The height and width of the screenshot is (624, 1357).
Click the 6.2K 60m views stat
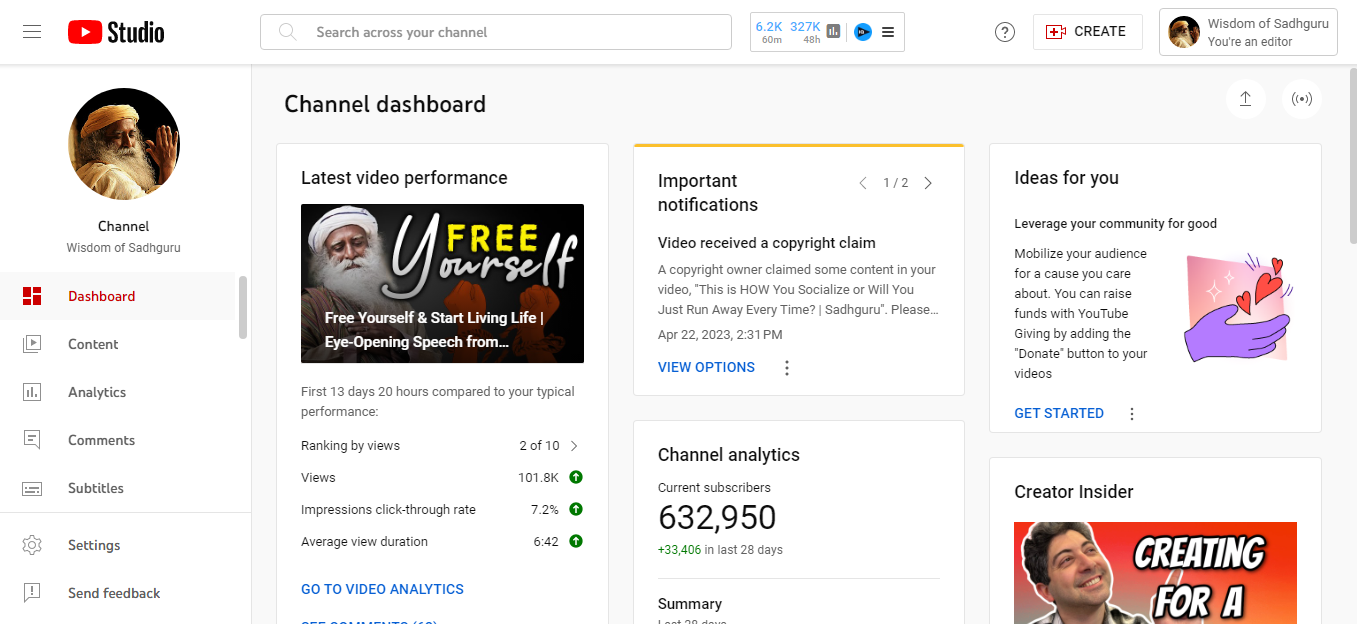click(769, 32)
